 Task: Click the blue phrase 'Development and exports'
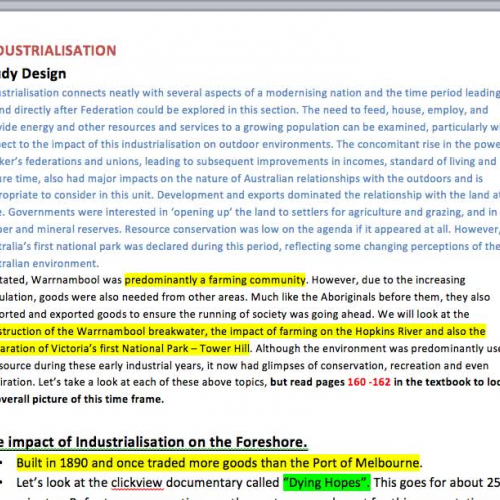click(x=221, y=195)
